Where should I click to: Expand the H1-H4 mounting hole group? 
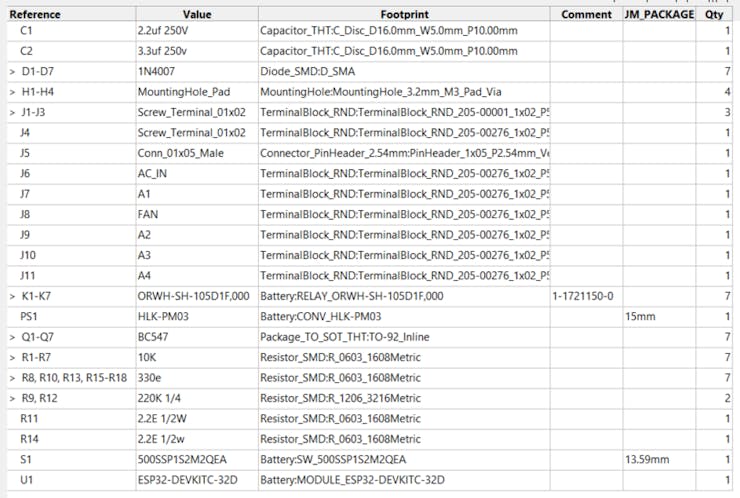click(x=11, y=92)
